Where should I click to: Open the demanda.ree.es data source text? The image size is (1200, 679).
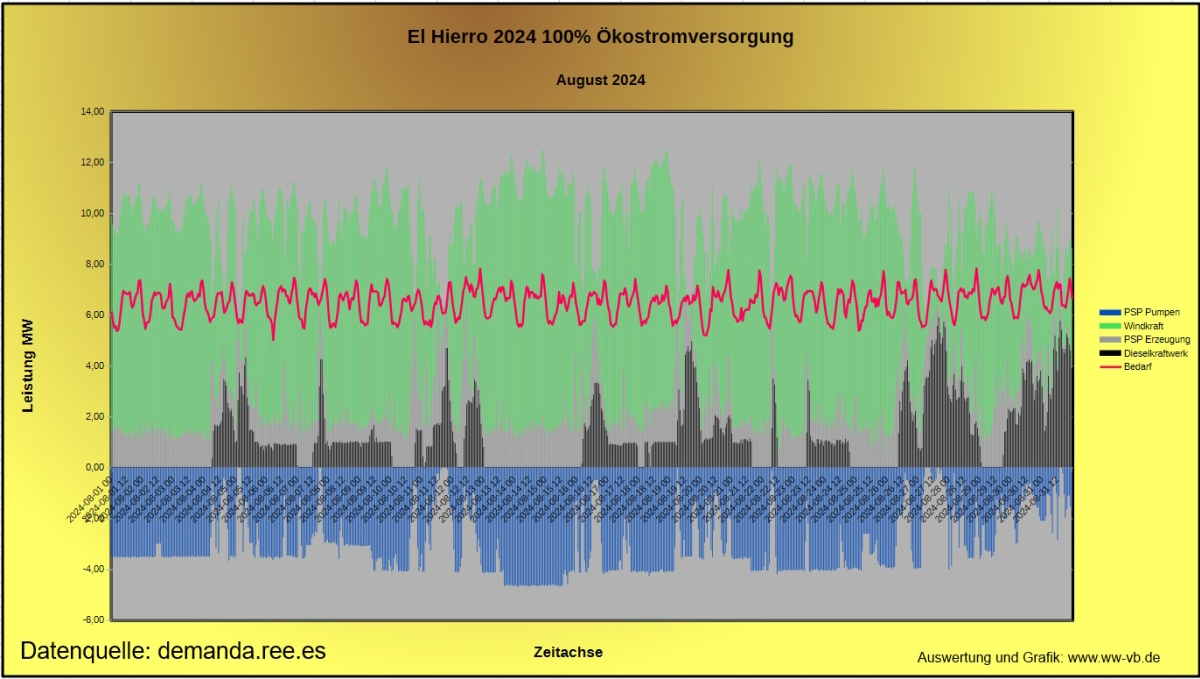coord(173,651)
